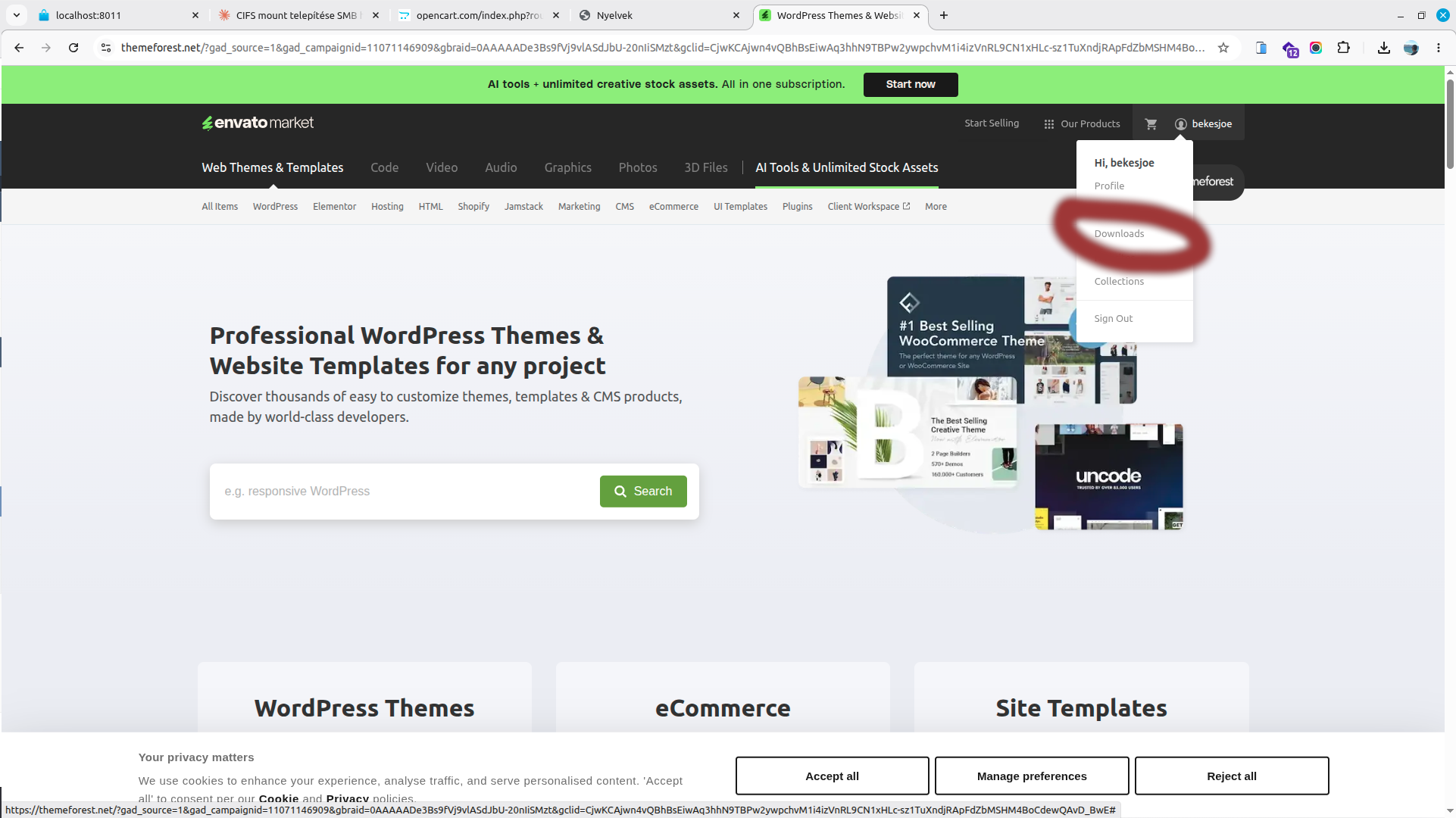Open Chrome three-dot menu
The image size is (1456, 818).
coord(1439,48)
